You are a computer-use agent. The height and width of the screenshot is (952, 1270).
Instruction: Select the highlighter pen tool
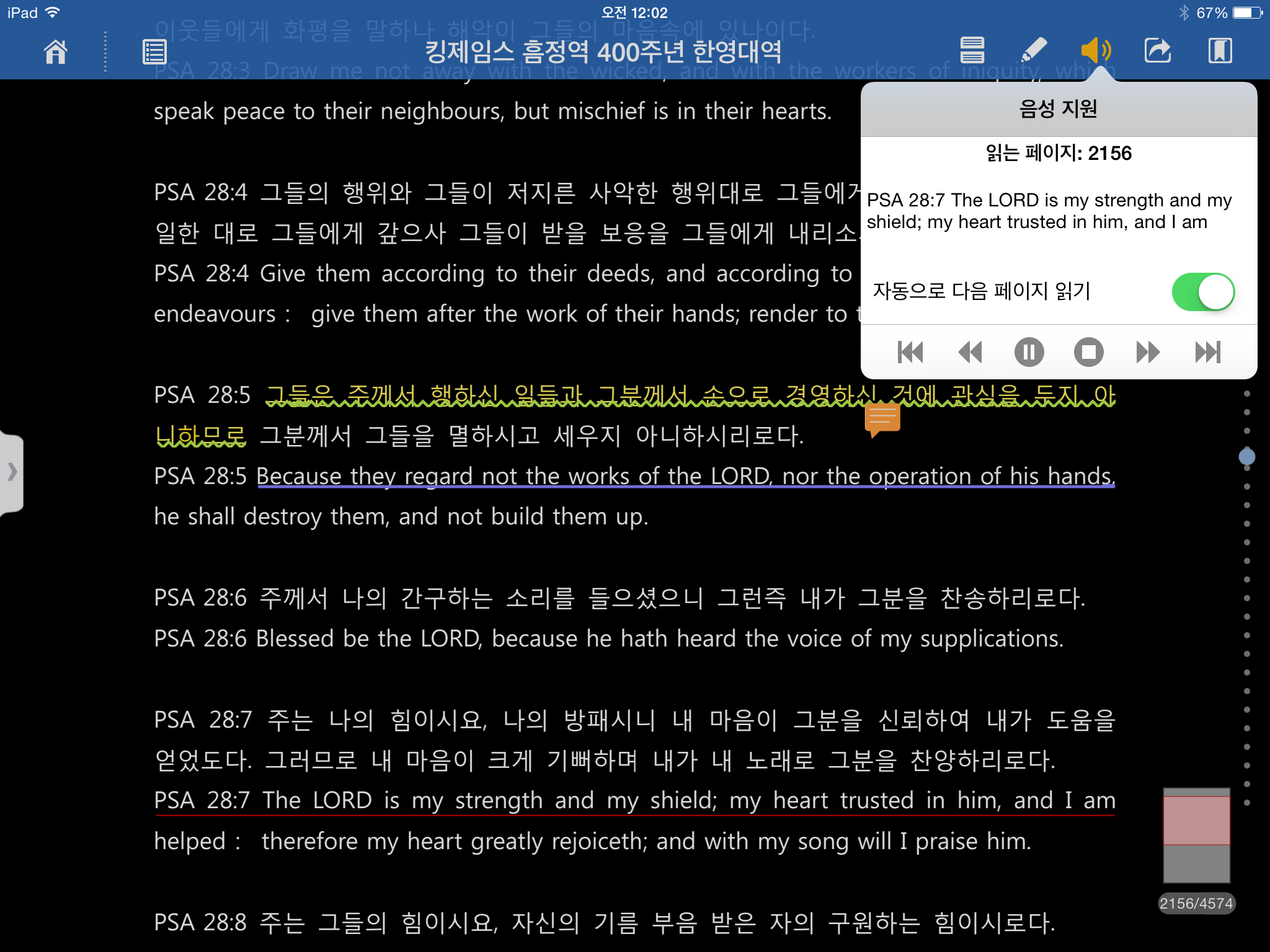click(x=1033, y=50)
